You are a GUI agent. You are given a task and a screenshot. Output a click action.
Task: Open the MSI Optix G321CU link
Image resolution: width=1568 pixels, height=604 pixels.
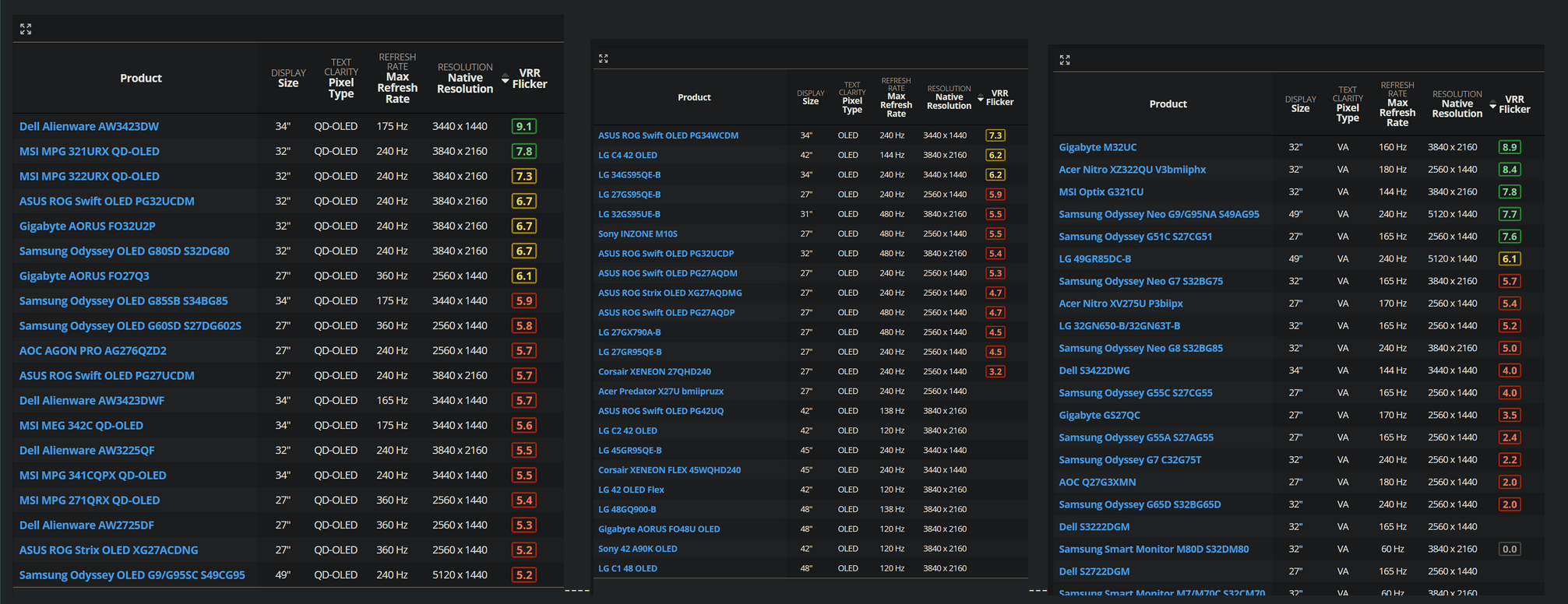[1101, 191]
